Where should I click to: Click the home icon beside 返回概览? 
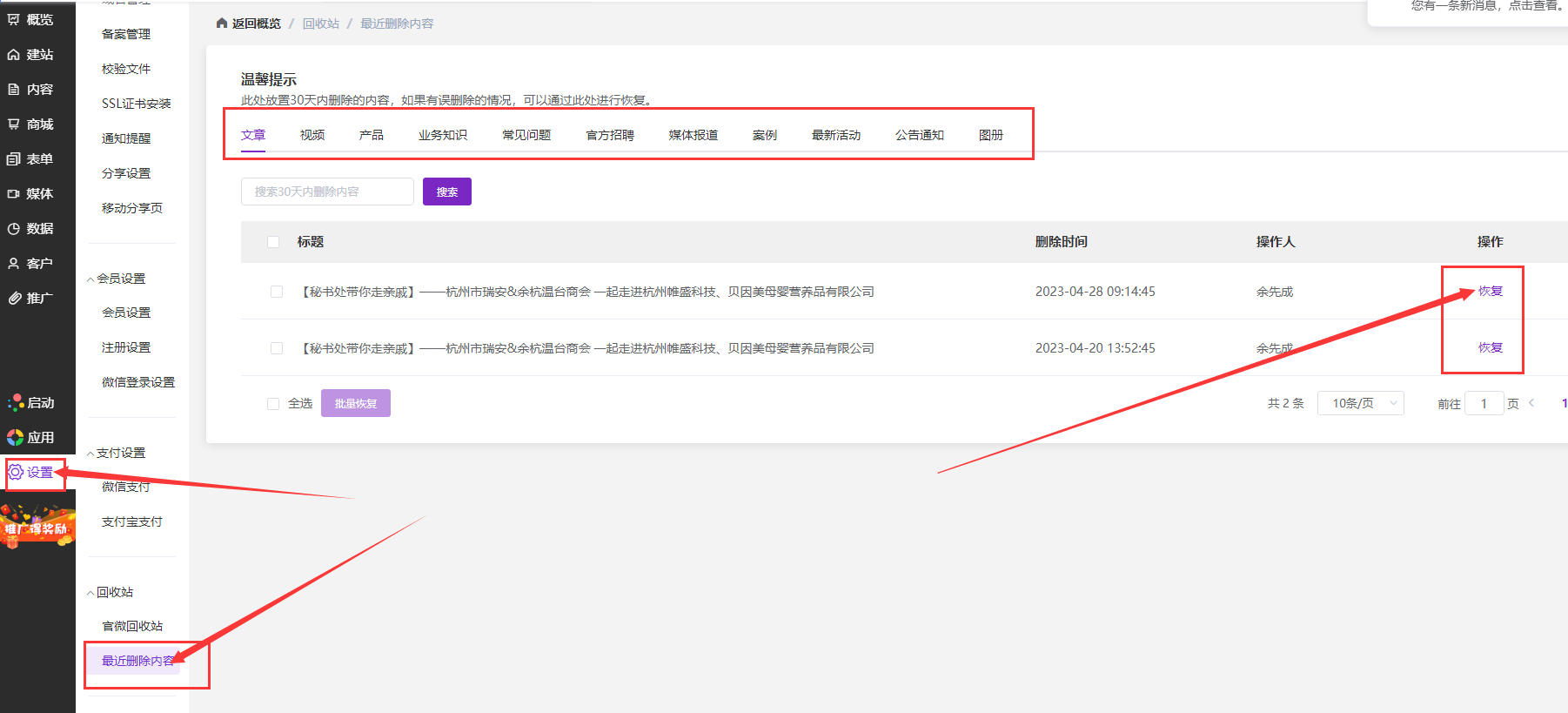click(x=222, y=24)
